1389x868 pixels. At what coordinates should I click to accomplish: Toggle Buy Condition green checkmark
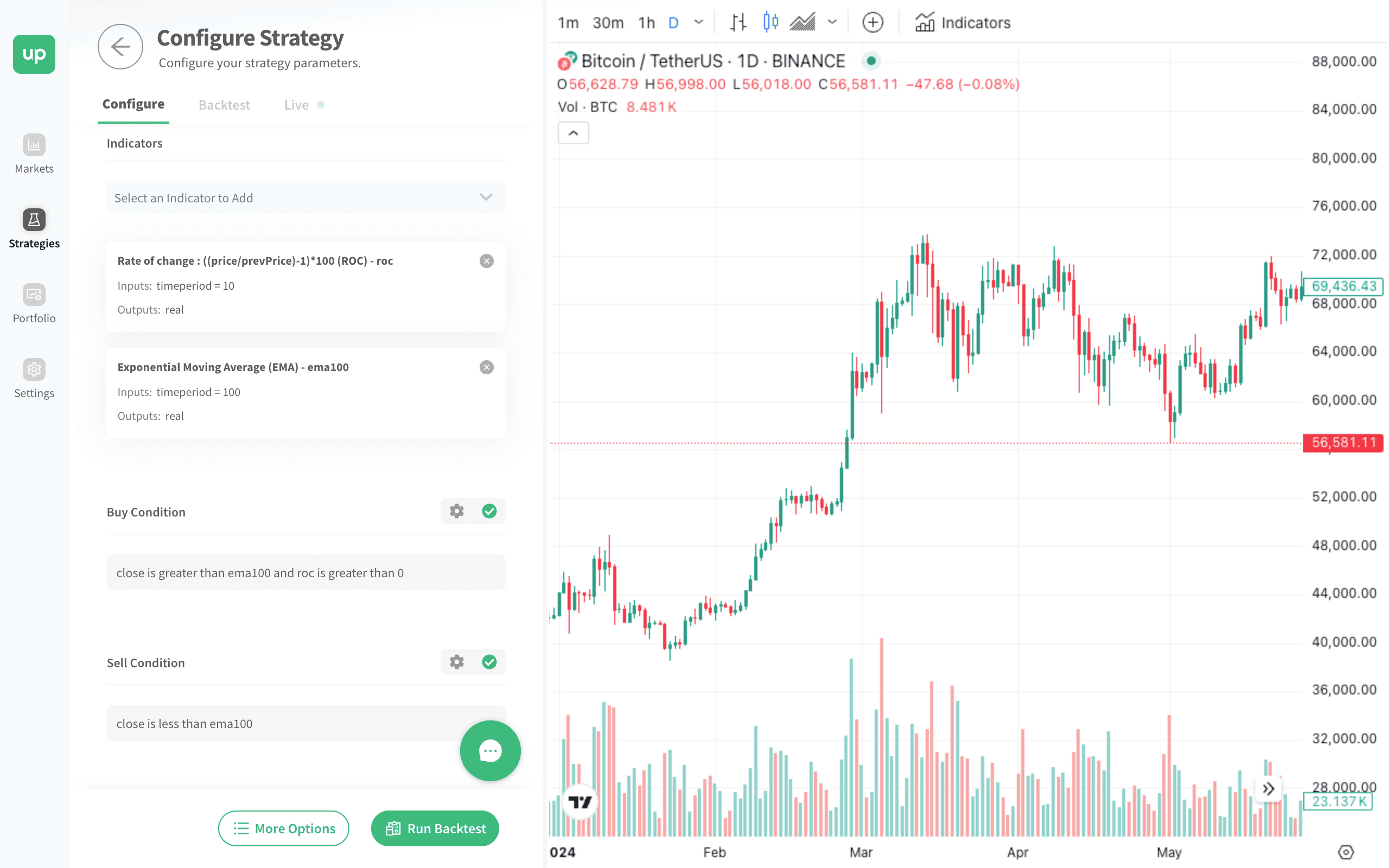pos(489,511)
